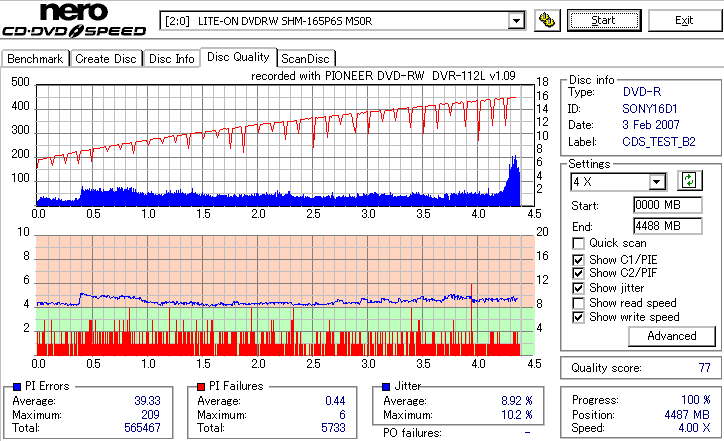724x441 pixels.
Task: Click the PI Errors blue legend square
Action: tap(17, 387)
